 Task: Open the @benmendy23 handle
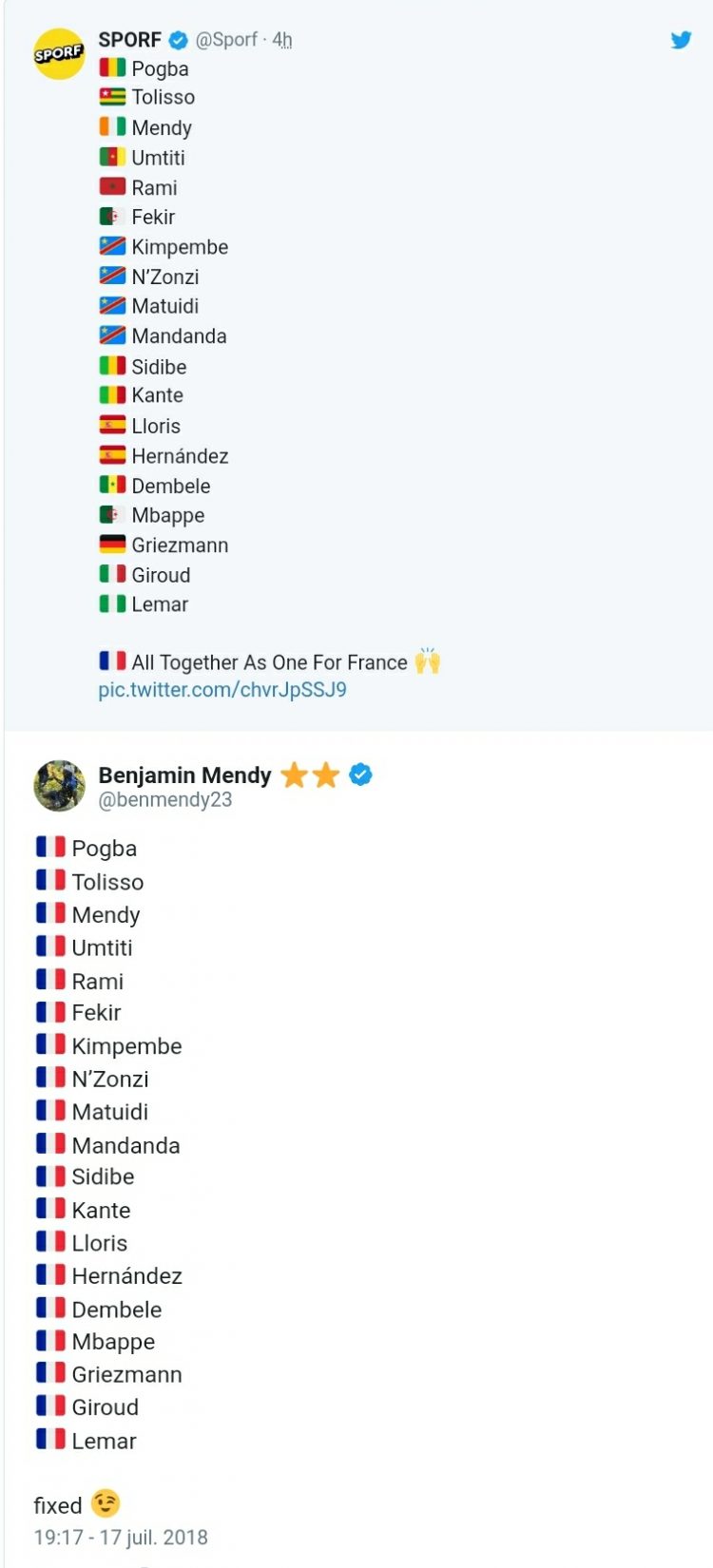165,800
